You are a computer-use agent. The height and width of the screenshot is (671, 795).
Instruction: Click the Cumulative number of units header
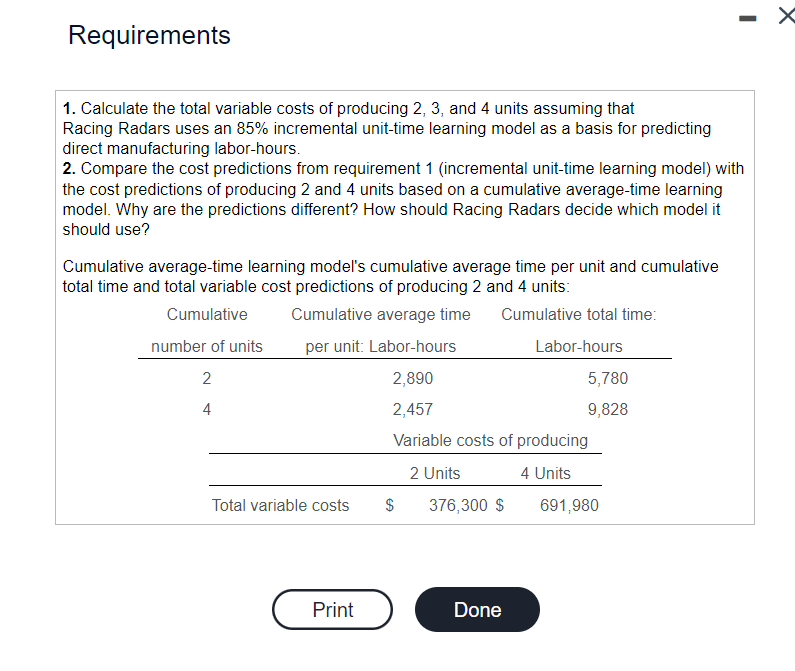207,330
